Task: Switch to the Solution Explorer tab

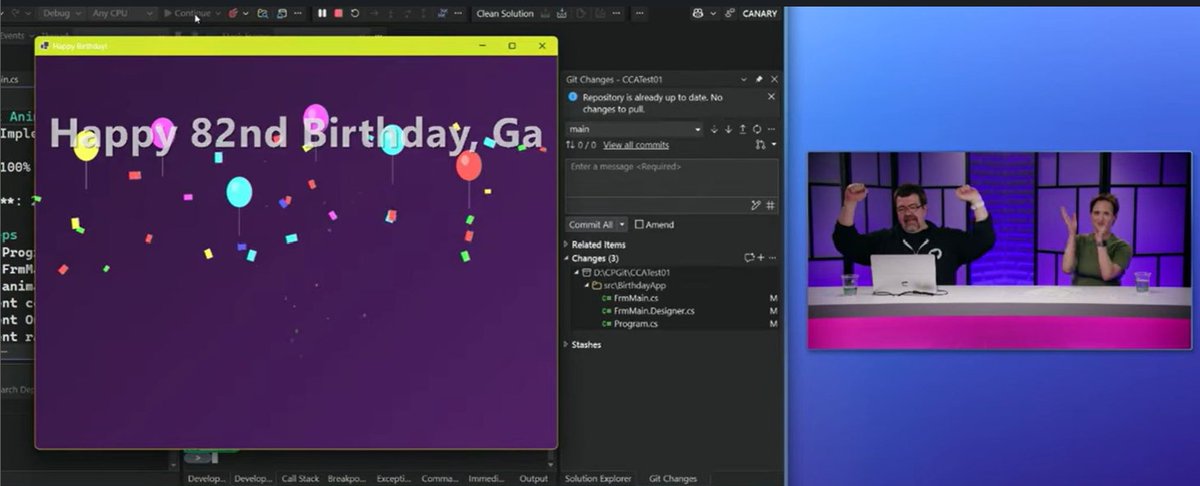Action: point(600,478)
